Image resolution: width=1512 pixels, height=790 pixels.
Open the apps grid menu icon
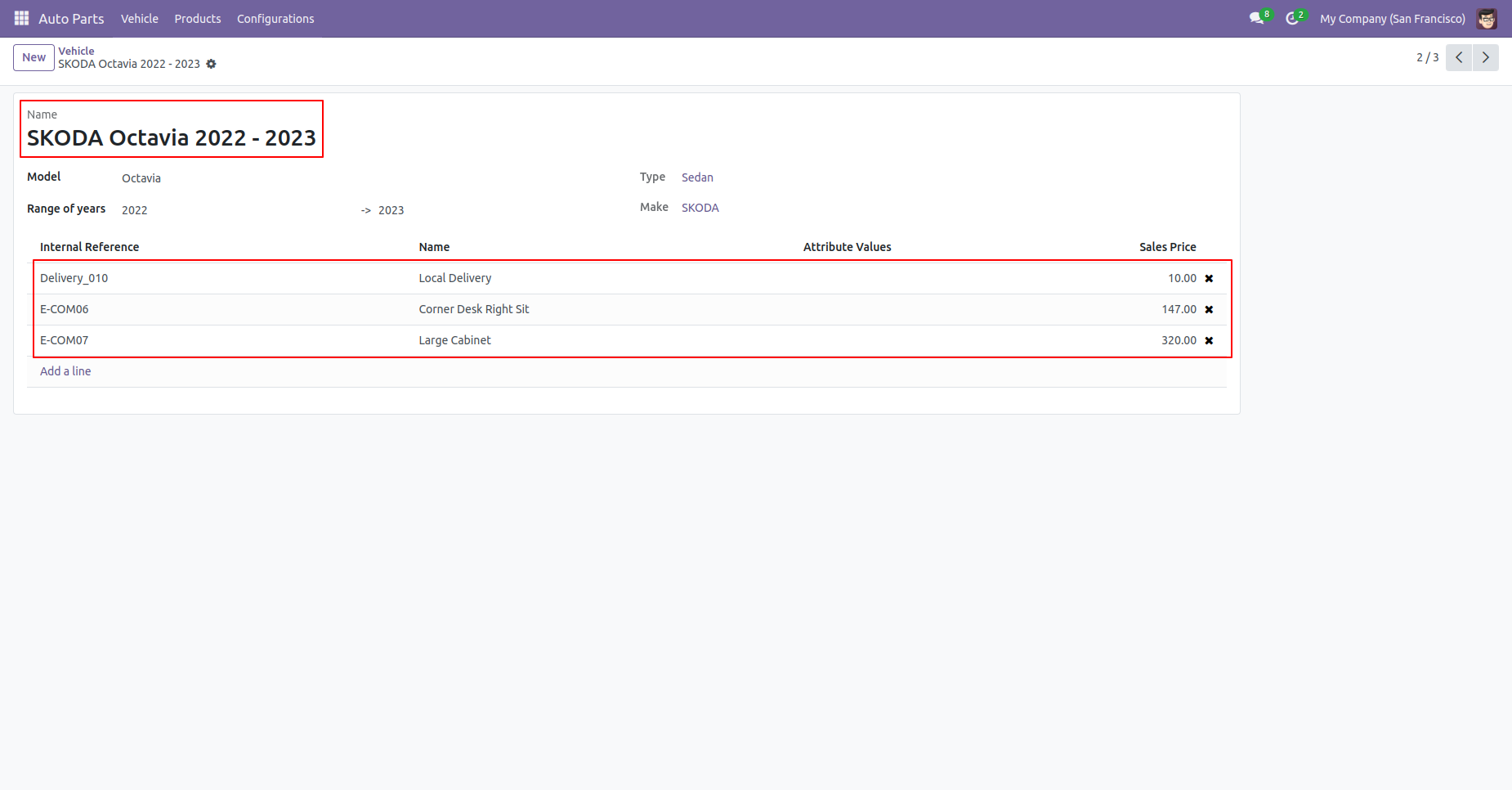click(x=21, y=18)
